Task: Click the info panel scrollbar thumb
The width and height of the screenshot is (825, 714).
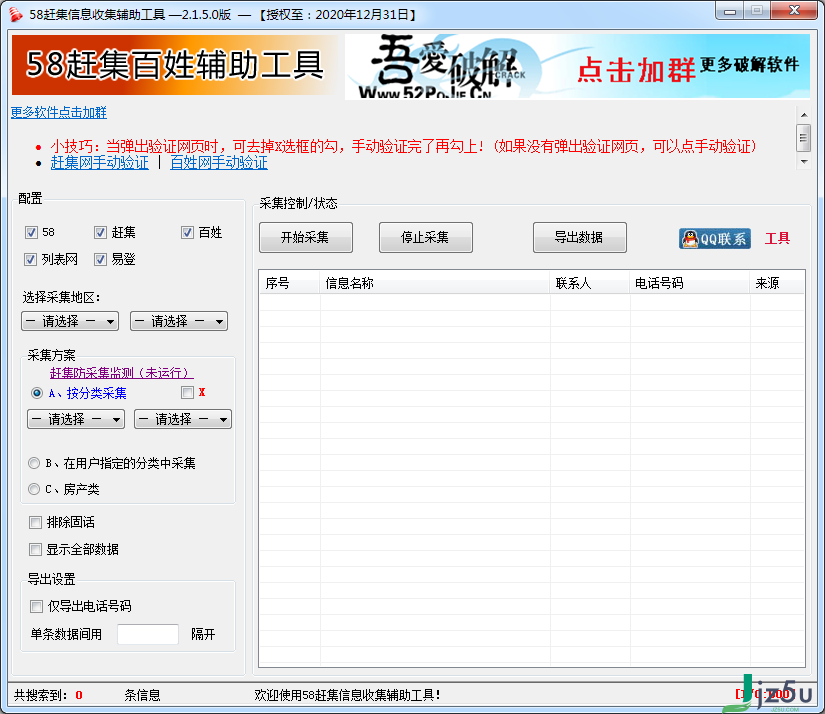Action: pyautogui.click(x=803, y=137)
